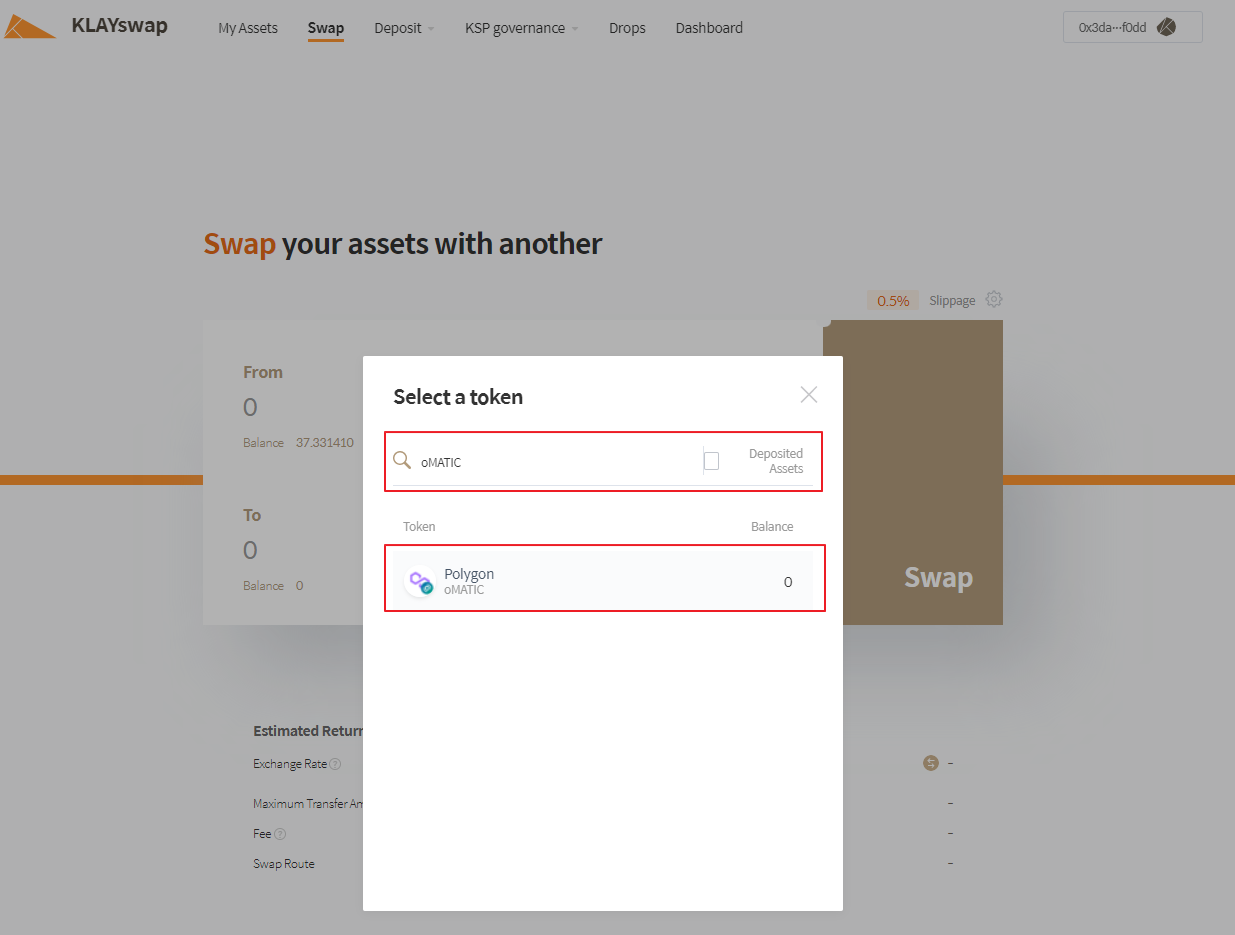Screen dimensions: 1235x935
Task: Click the KLAYswap logo icon
Action: [29, 27]
